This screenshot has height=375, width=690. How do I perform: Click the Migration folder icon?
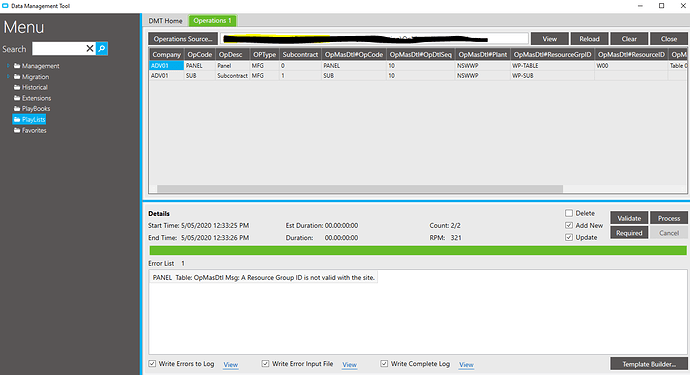coord(17,77)
